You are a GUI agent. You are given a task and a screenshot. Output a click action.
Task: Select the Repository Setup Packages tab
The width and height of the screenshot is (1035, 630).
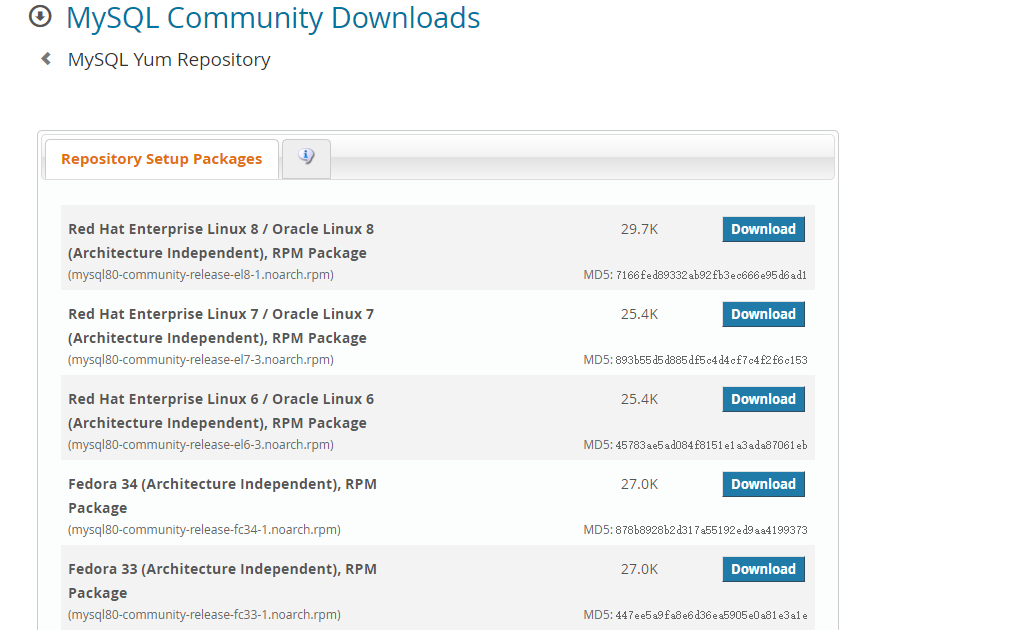162,159
